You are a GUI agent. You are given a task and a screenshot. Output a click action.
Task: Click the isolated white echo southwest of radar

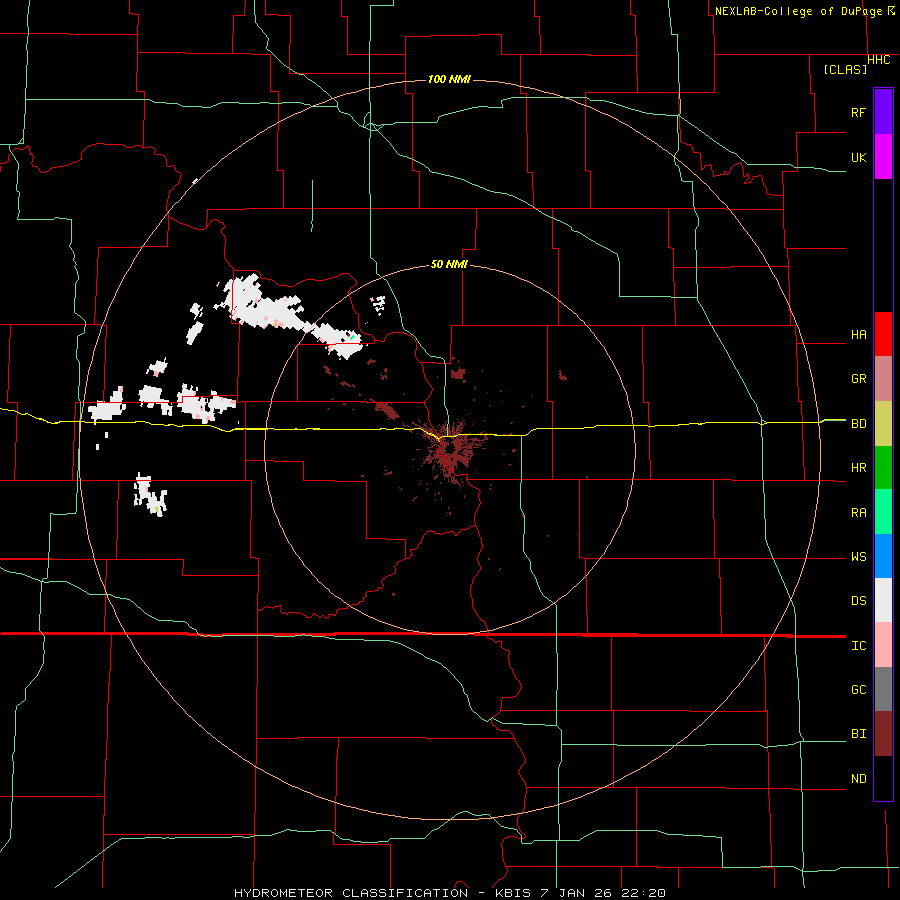pyautogui.click(x=150, y=495)
